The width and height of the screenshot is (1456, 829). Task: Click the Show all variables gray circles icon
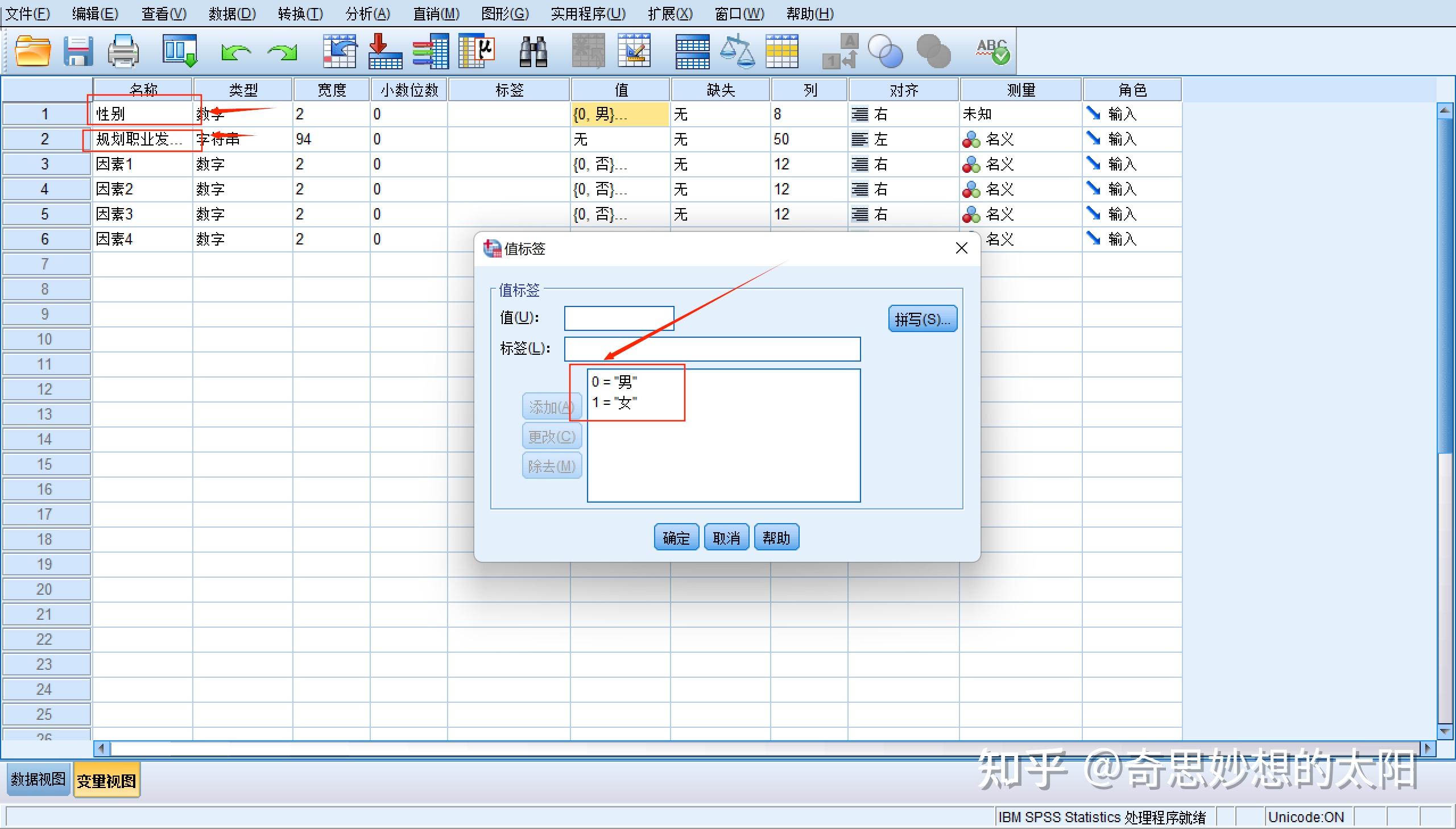[933, 51]
